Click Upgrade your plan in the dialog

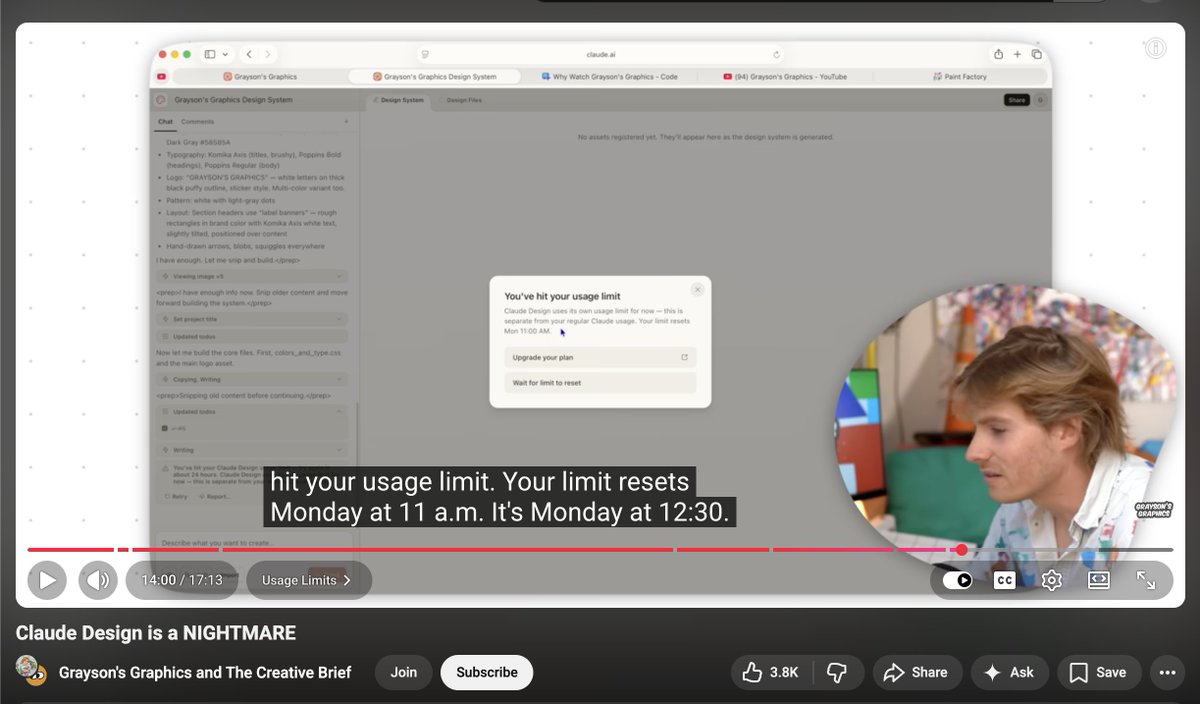(x=600, y=357)
